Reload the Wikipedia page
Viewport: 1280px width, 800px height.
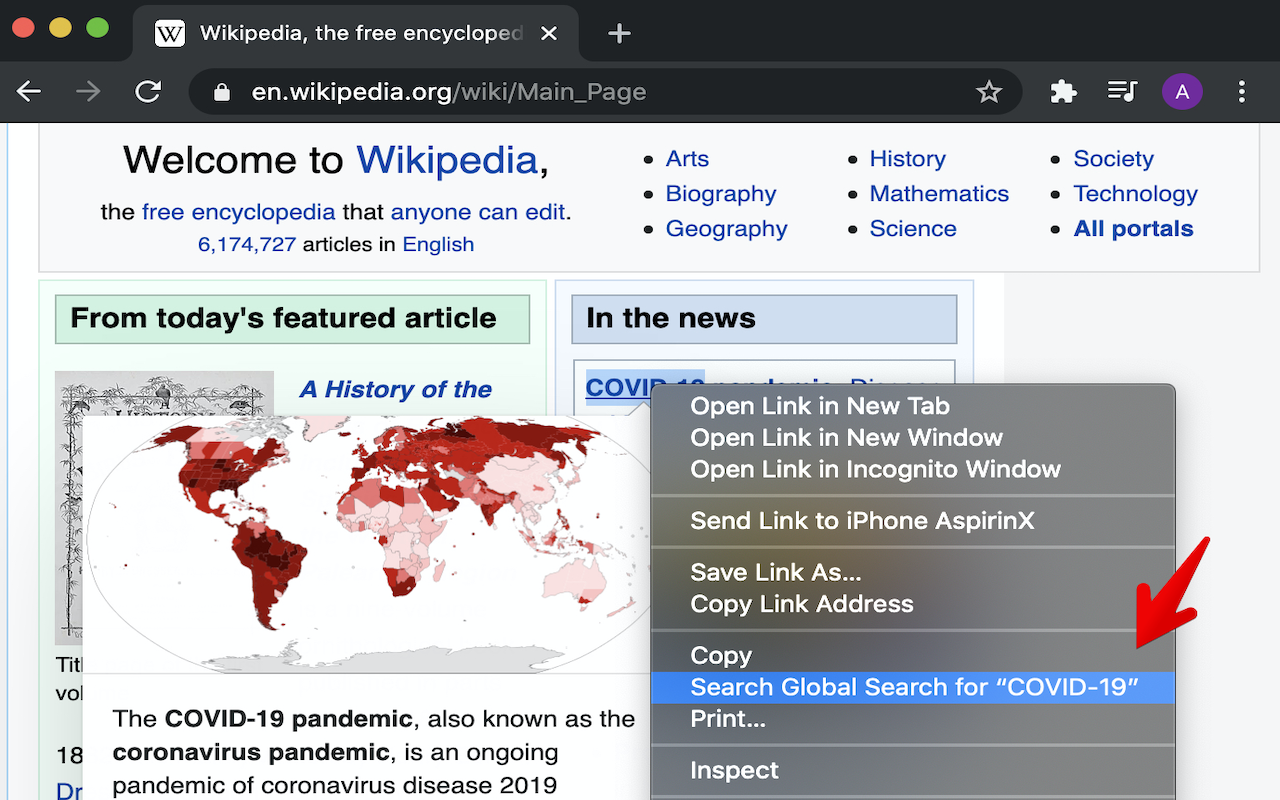pos(148,92)
